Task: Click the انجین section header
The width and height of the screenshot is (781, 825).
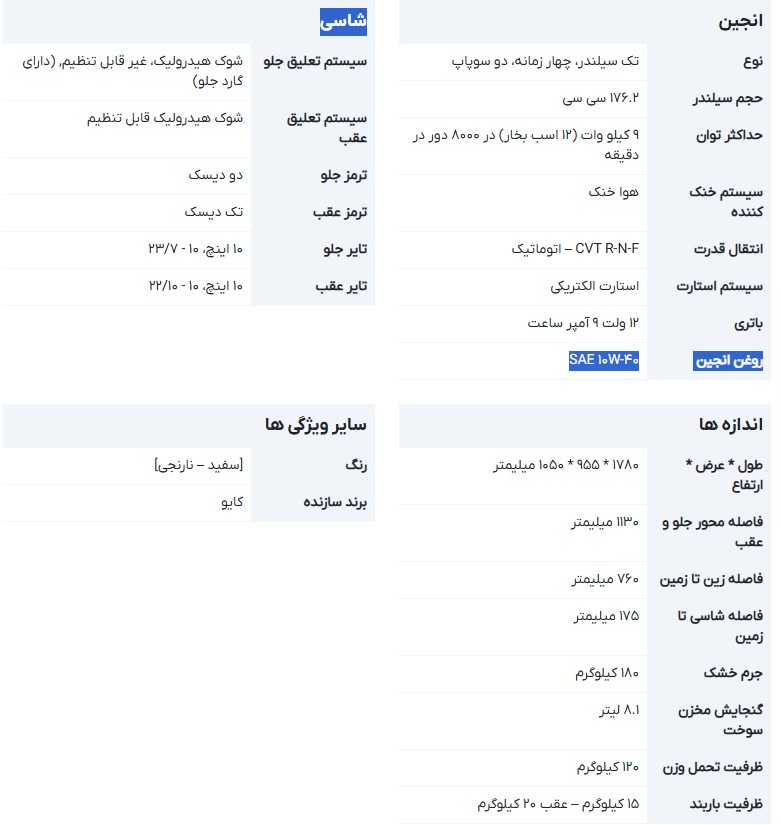Action: (740, 21)
